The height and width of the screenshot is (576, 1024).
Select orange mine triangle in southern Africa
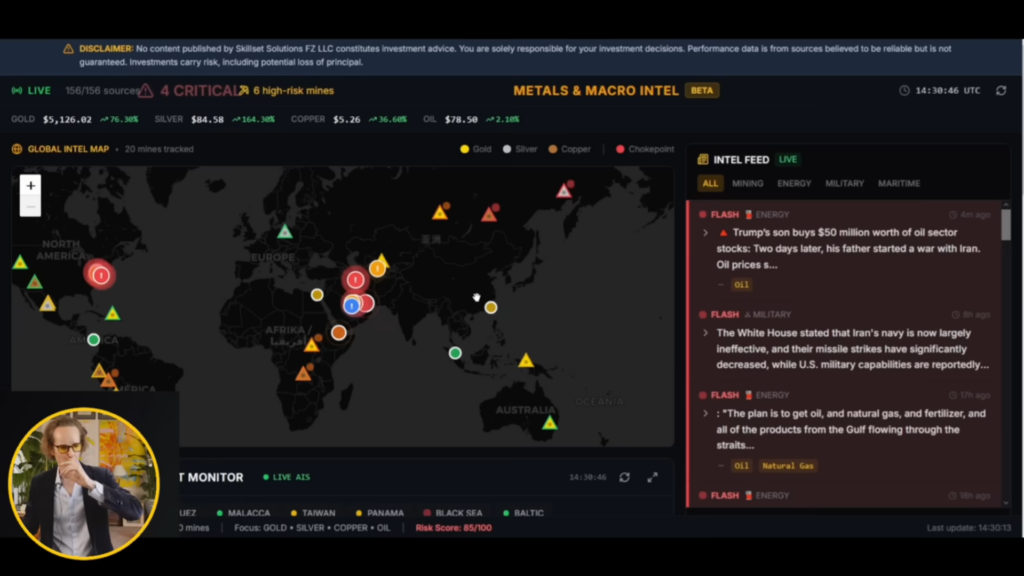[303, 374]
